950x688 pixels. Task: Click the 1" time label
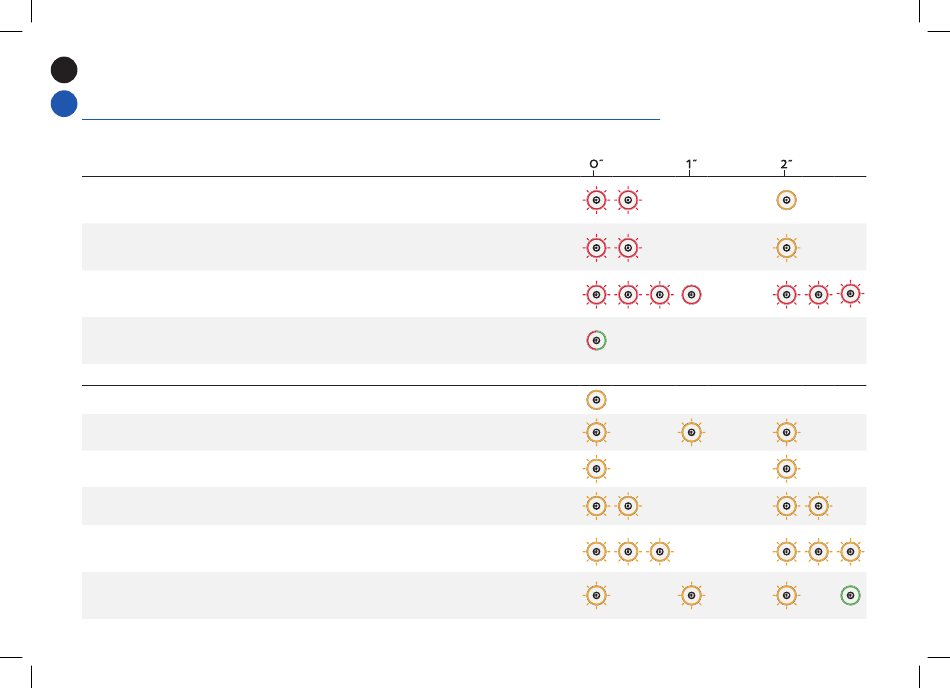691,164
